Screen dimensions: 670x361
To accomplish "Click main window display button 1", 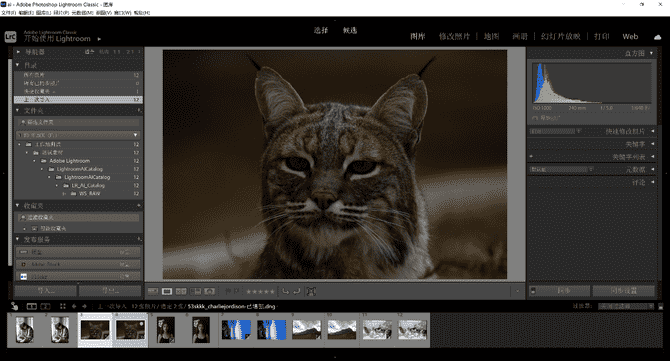I will coord(32,306).
